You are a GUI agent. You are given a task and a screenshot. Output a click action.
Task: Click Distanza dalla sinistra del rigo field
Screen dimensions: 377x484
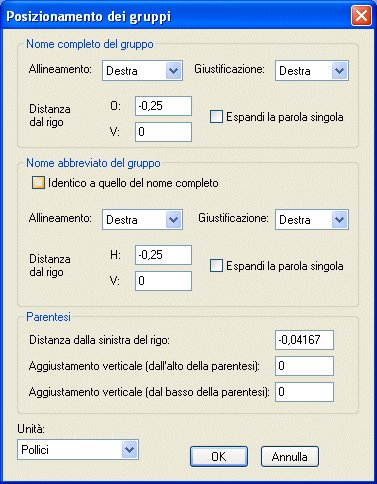[304, 340]
